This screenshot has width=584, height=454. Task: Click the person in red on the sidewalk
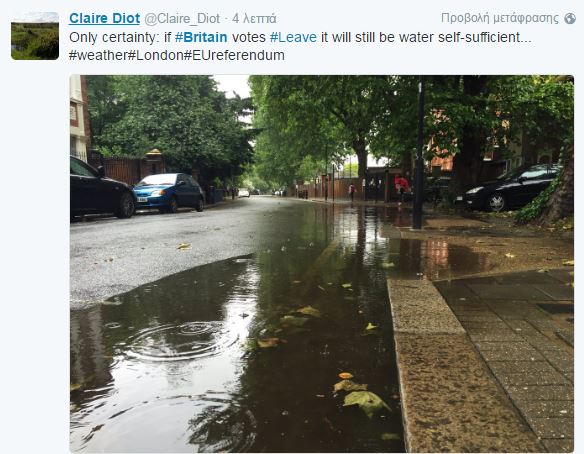pos(402,188)
